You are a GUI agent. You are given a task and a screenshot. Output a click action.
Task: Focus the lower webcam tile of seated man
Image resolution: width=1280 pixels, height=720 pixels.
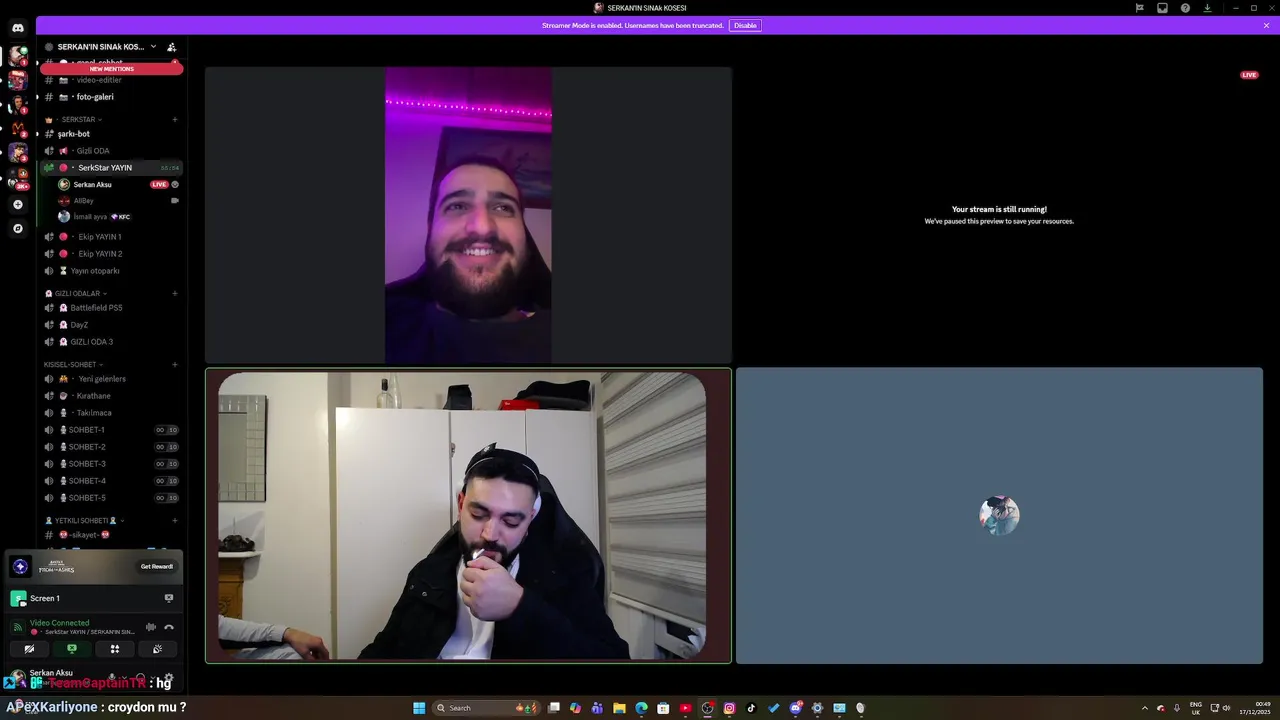(x=468, y=516)
